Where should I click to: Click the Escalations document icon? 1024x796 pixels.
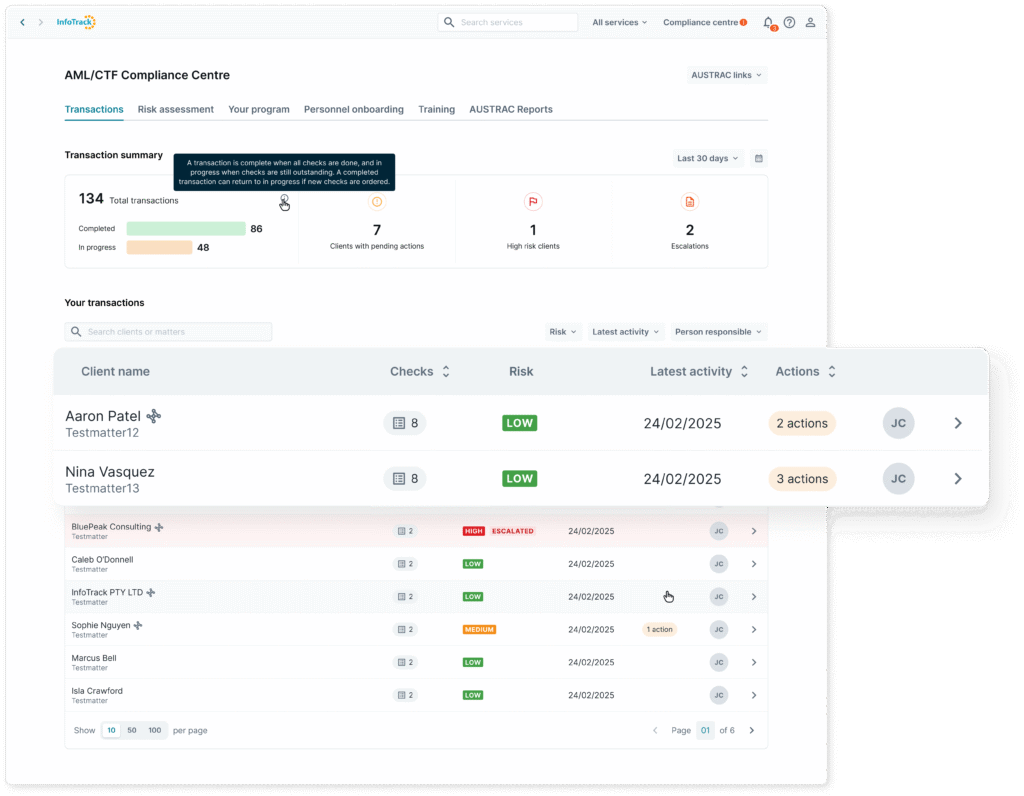689,202
